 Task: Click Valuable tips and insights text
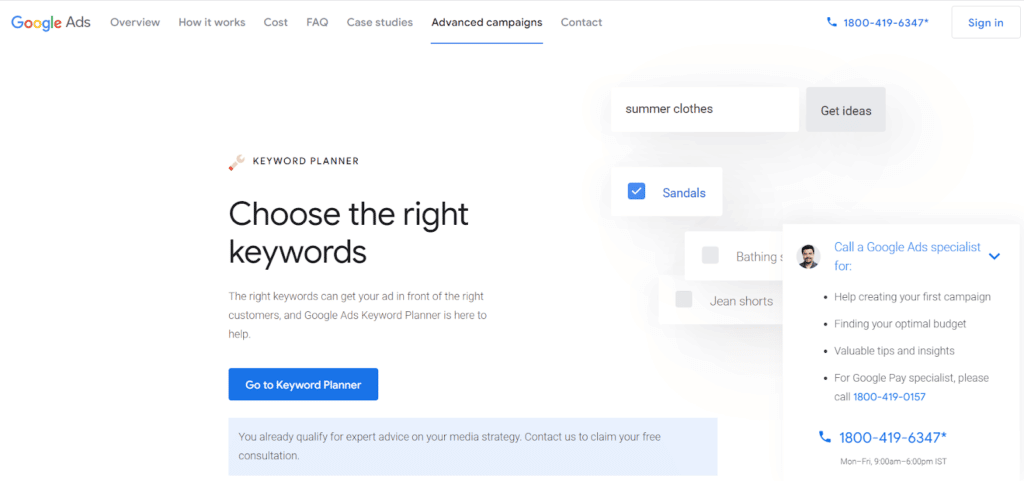(x=894, y=351)
